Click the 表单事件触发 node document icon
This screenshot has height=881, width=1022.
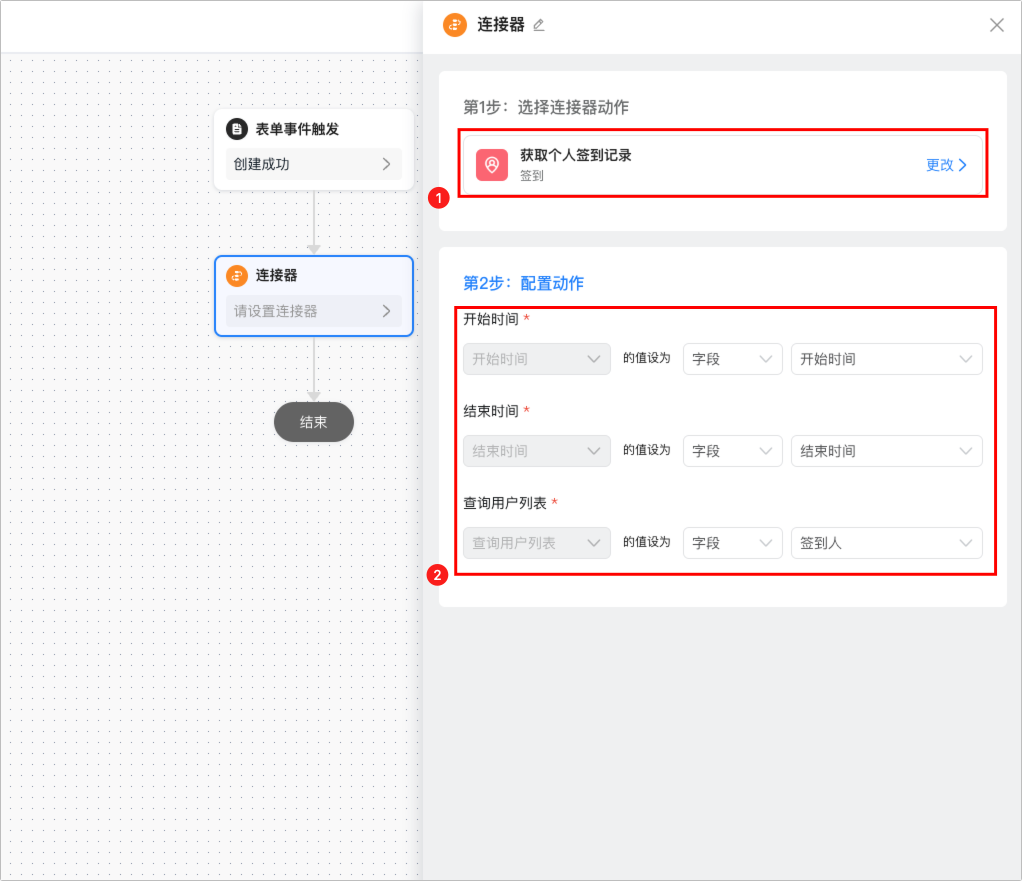[237, 129]
